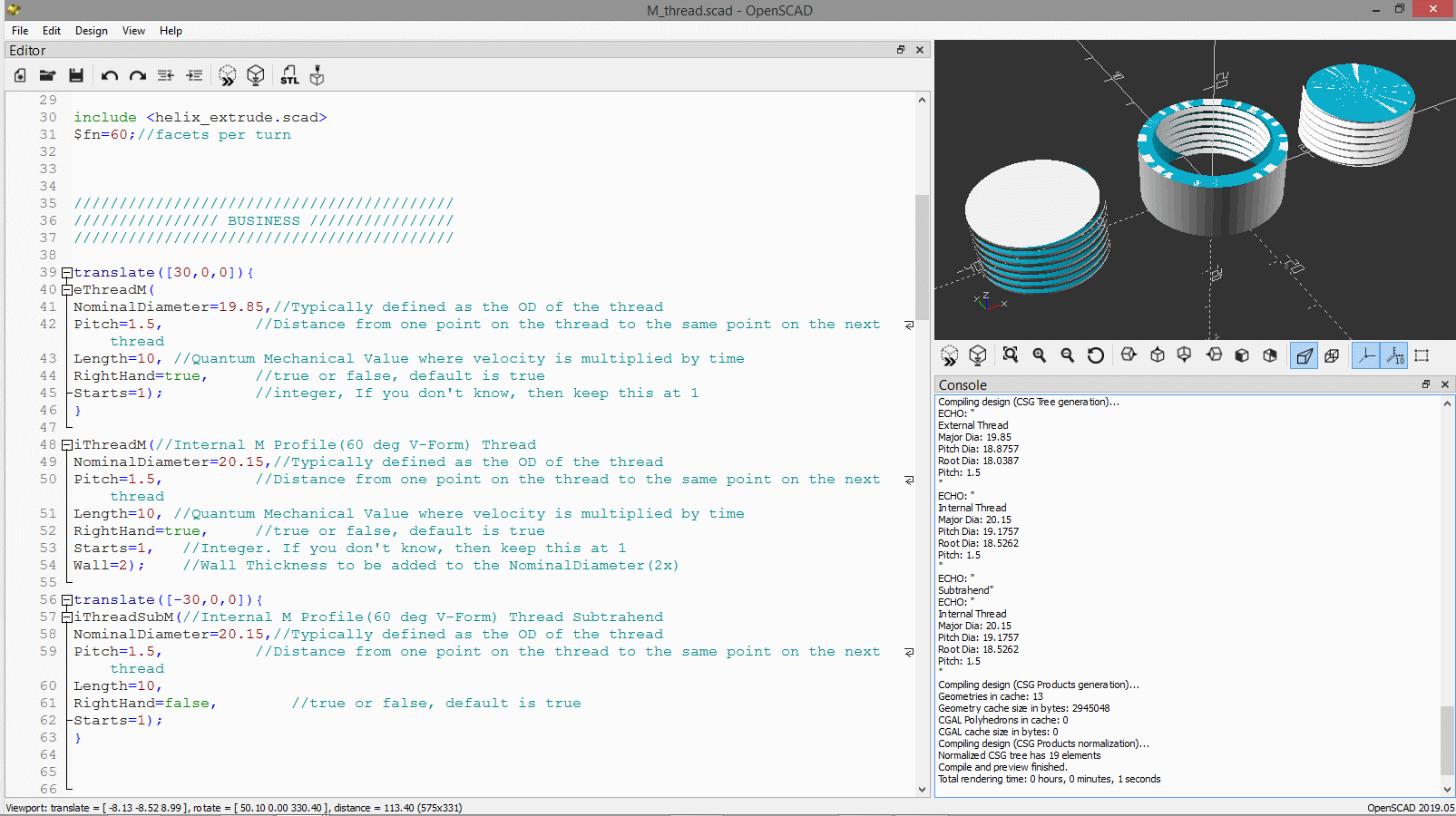Collapse the translate([-30,0,0]) block at line 56

[66, 600]
